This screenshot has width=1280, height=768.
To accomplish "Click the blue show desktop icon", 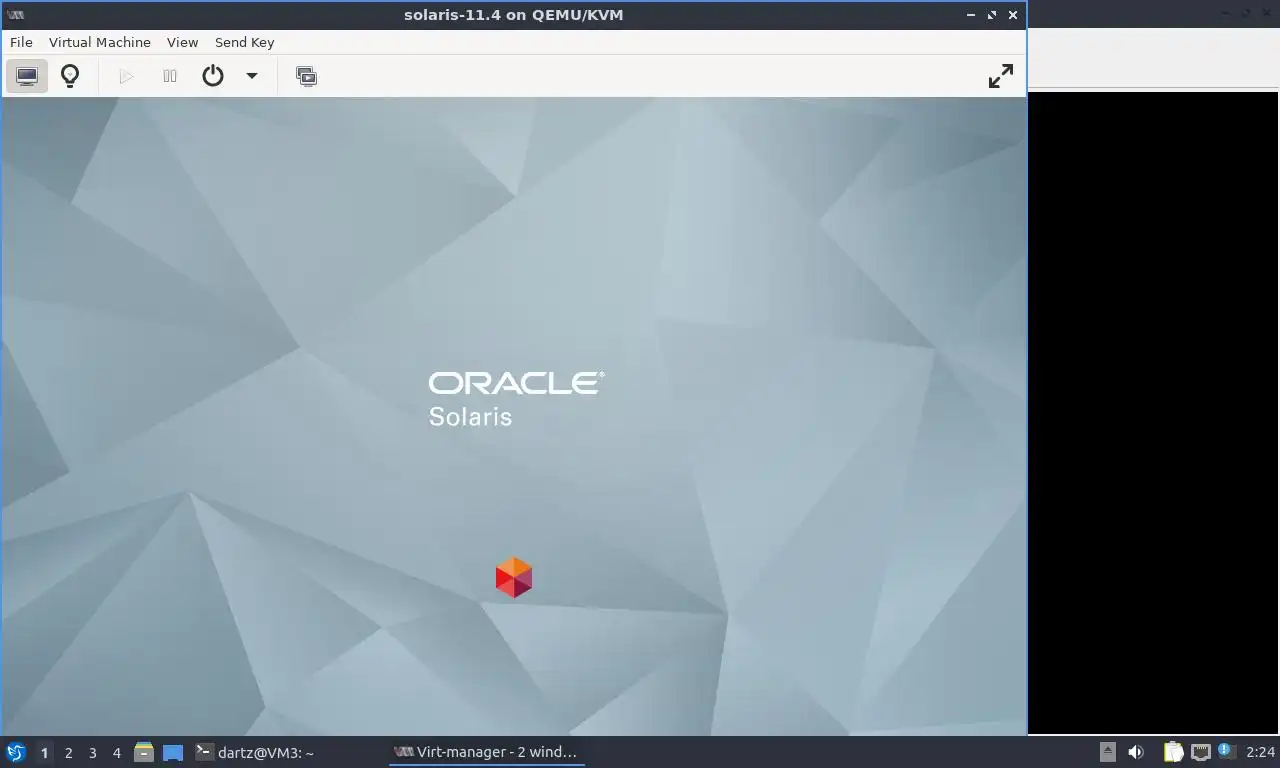I will 173,753.
